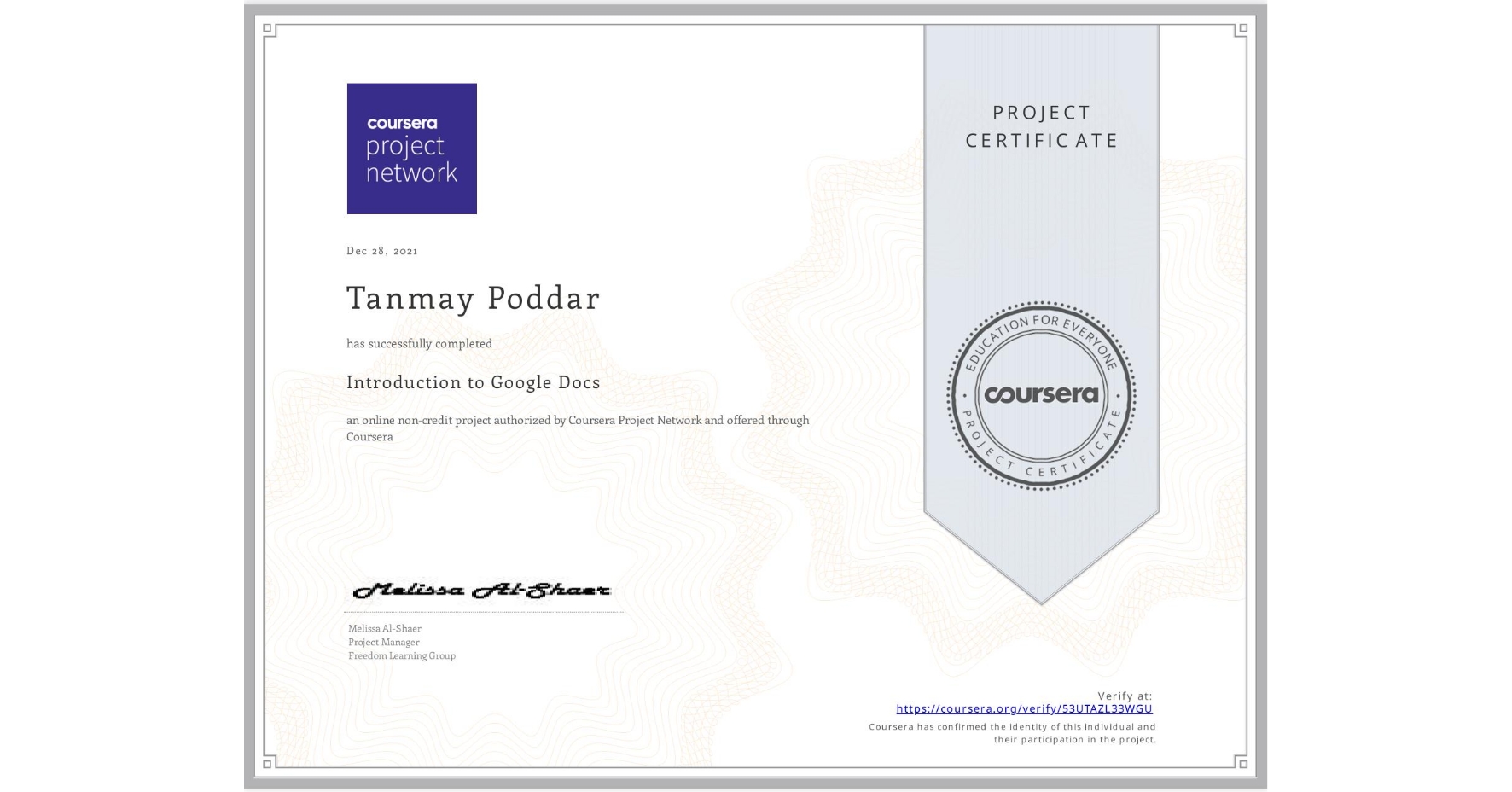
Task: Click the text 'has successfully completed'
Action: [x=419, y=343]
